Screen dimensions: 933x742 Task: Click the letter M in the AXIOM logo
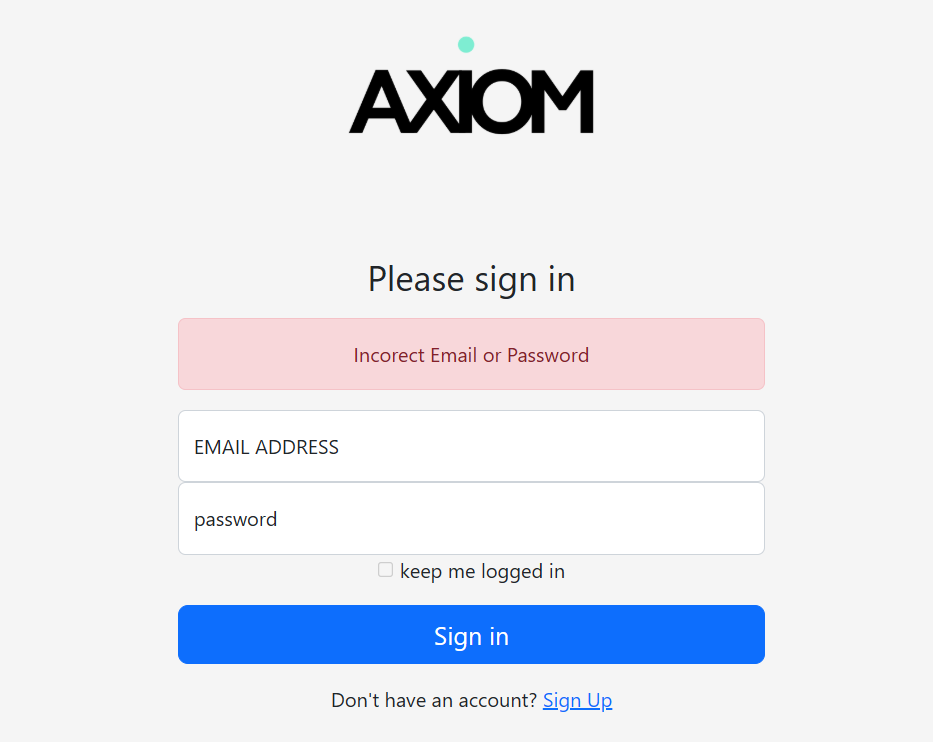click(x=563, y=102)
